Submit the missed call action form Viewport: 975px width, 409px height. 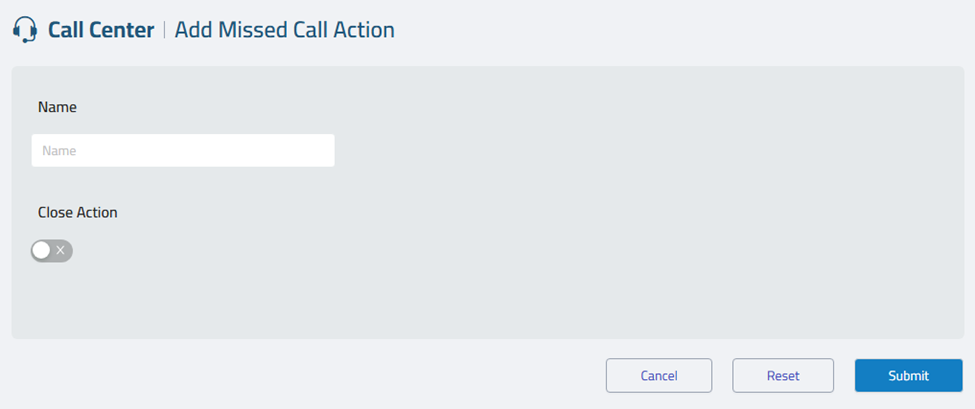pyautogui.click(x=908, y=376)
